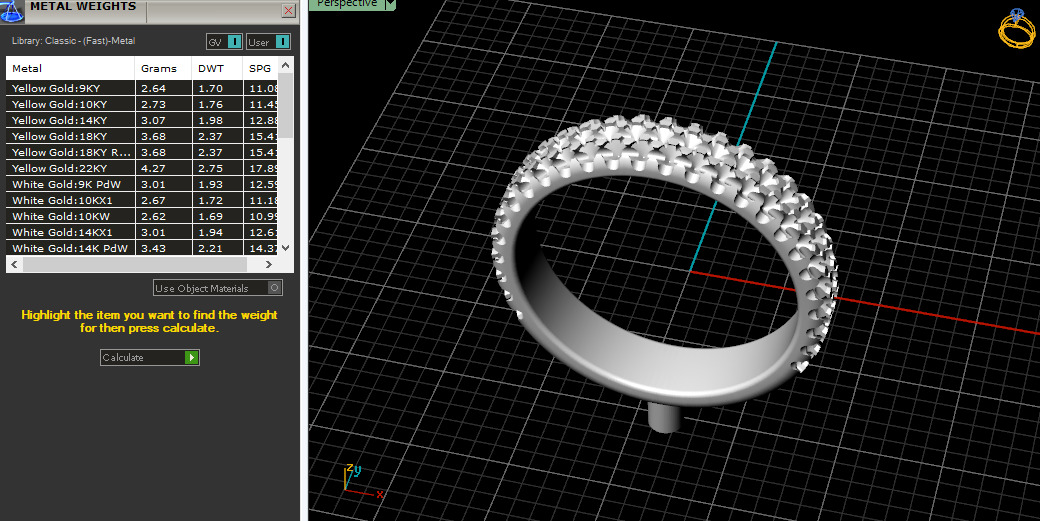Select the White Gold:9K PdW row
Image resolution: width=1040 pixels, height=521 pixels.
[142, 184]
